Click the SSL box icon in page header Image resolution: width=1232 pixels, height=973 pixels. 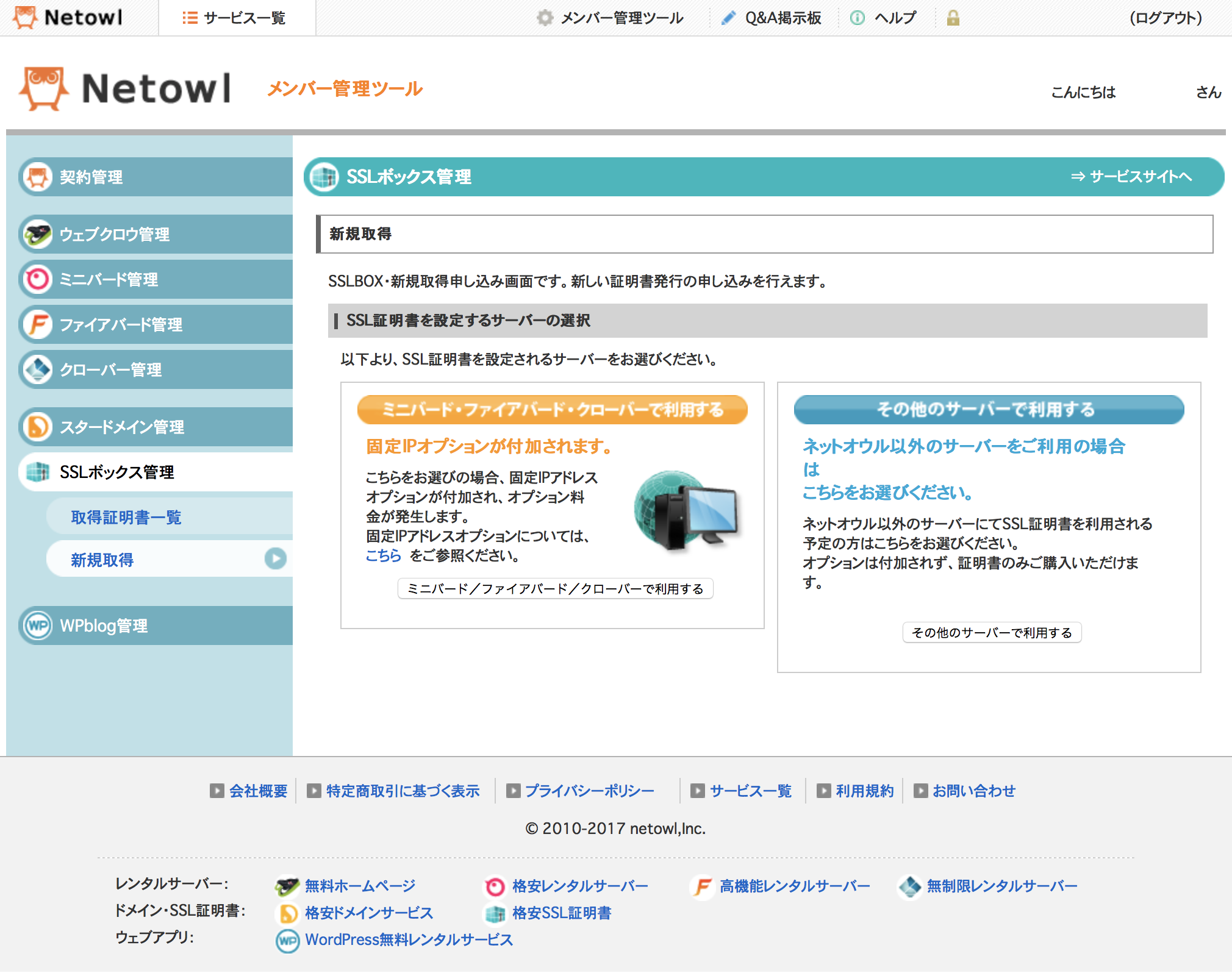[323, 177]
